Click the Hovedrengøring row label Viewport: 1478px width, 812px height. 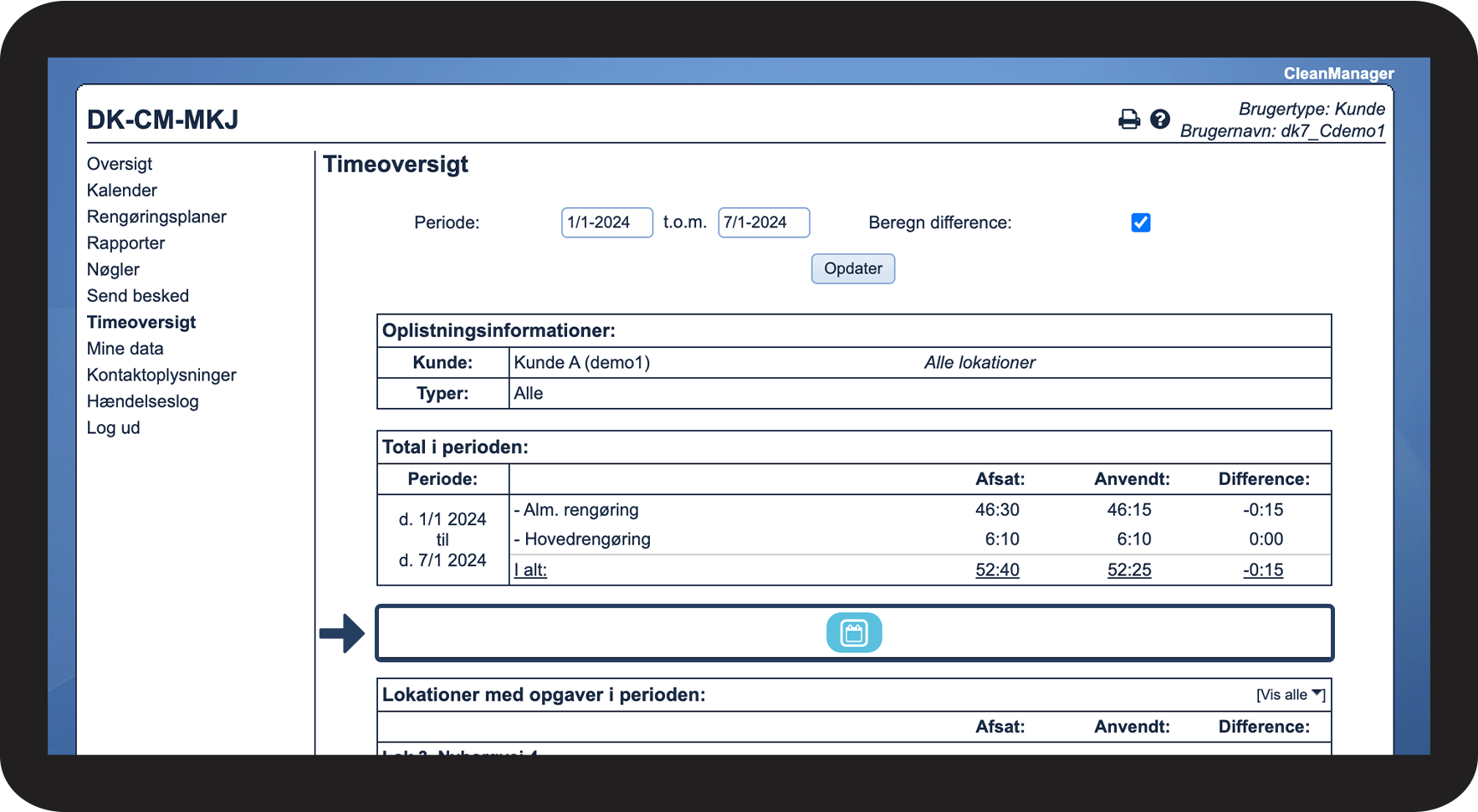[x=582, y=539]
